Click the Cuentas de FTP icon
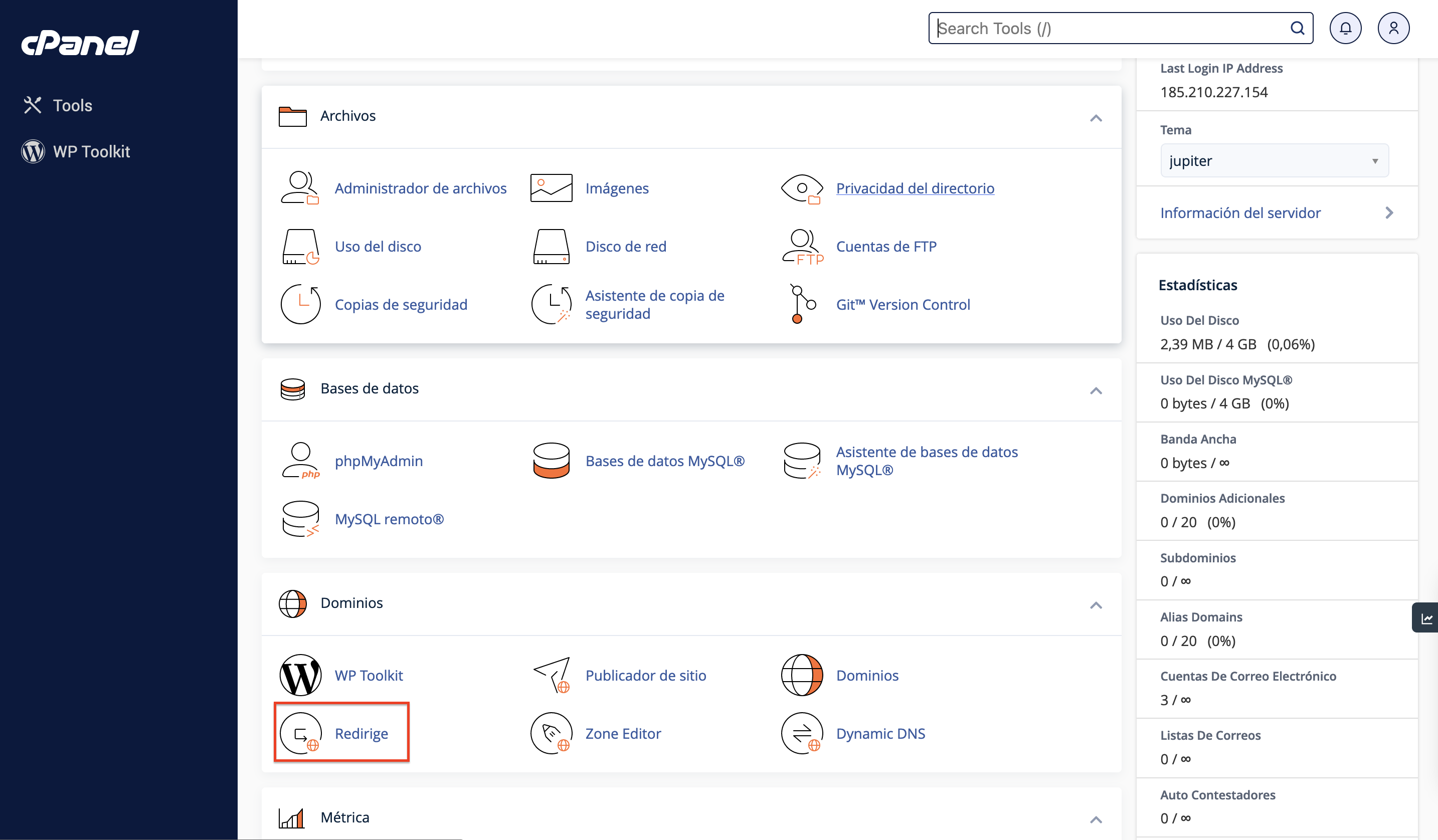Screen dimensions: 1438x840 point(802,247)
